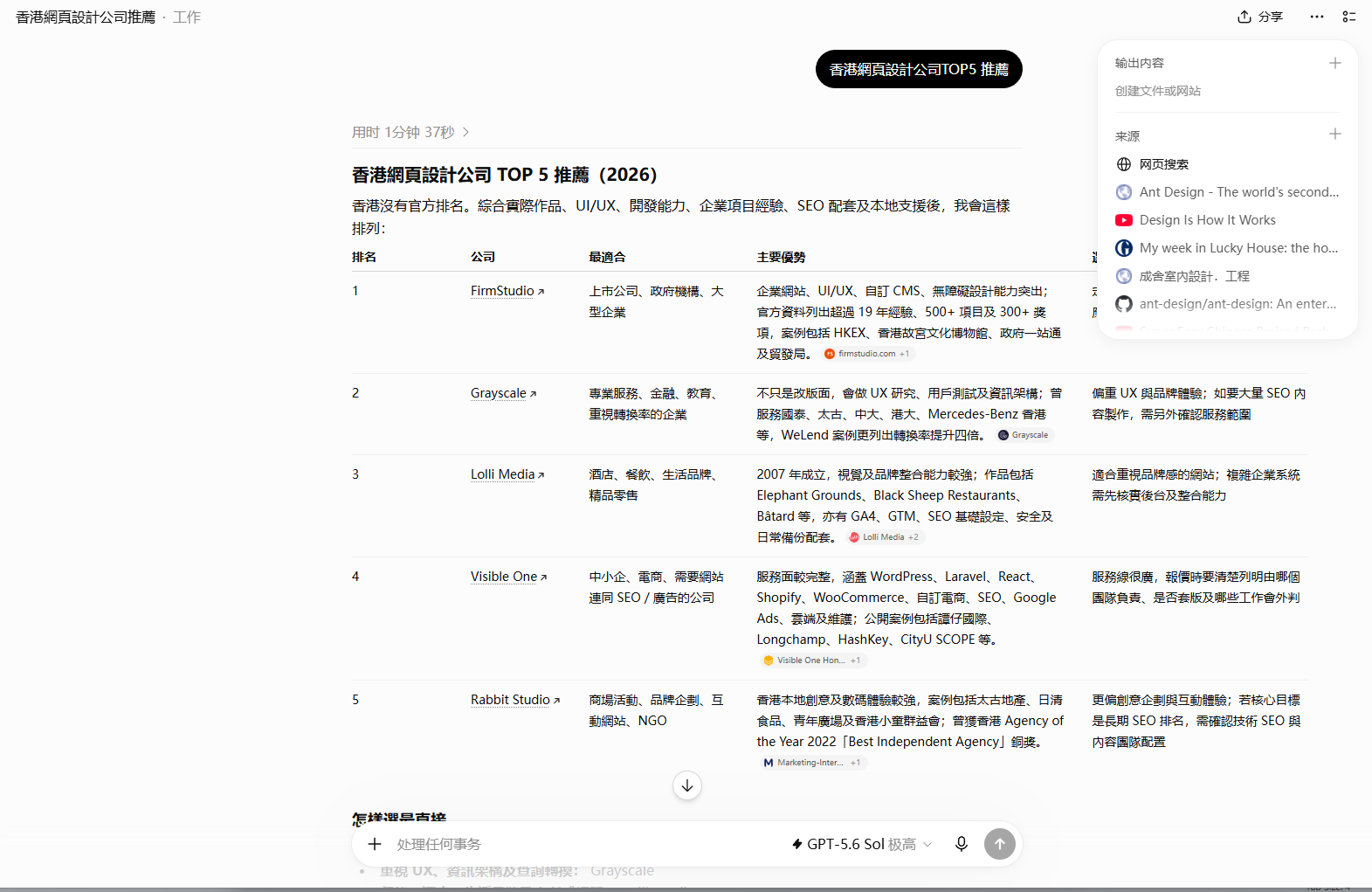Click 创建文件或网站 text
The height and width of the screenshot is (892, 1372).
1158,91
